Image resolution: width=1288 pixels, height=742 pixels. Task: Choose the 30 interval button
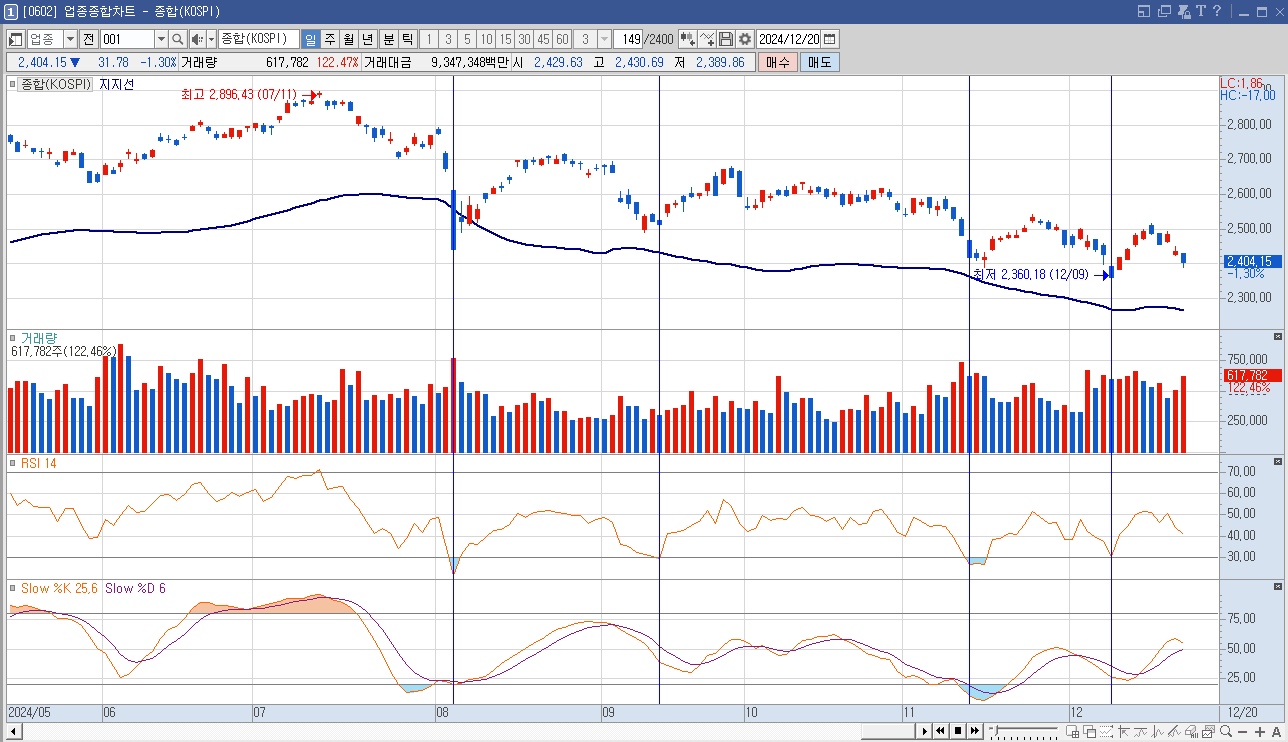pyautogui.click(x=524, y=39)
